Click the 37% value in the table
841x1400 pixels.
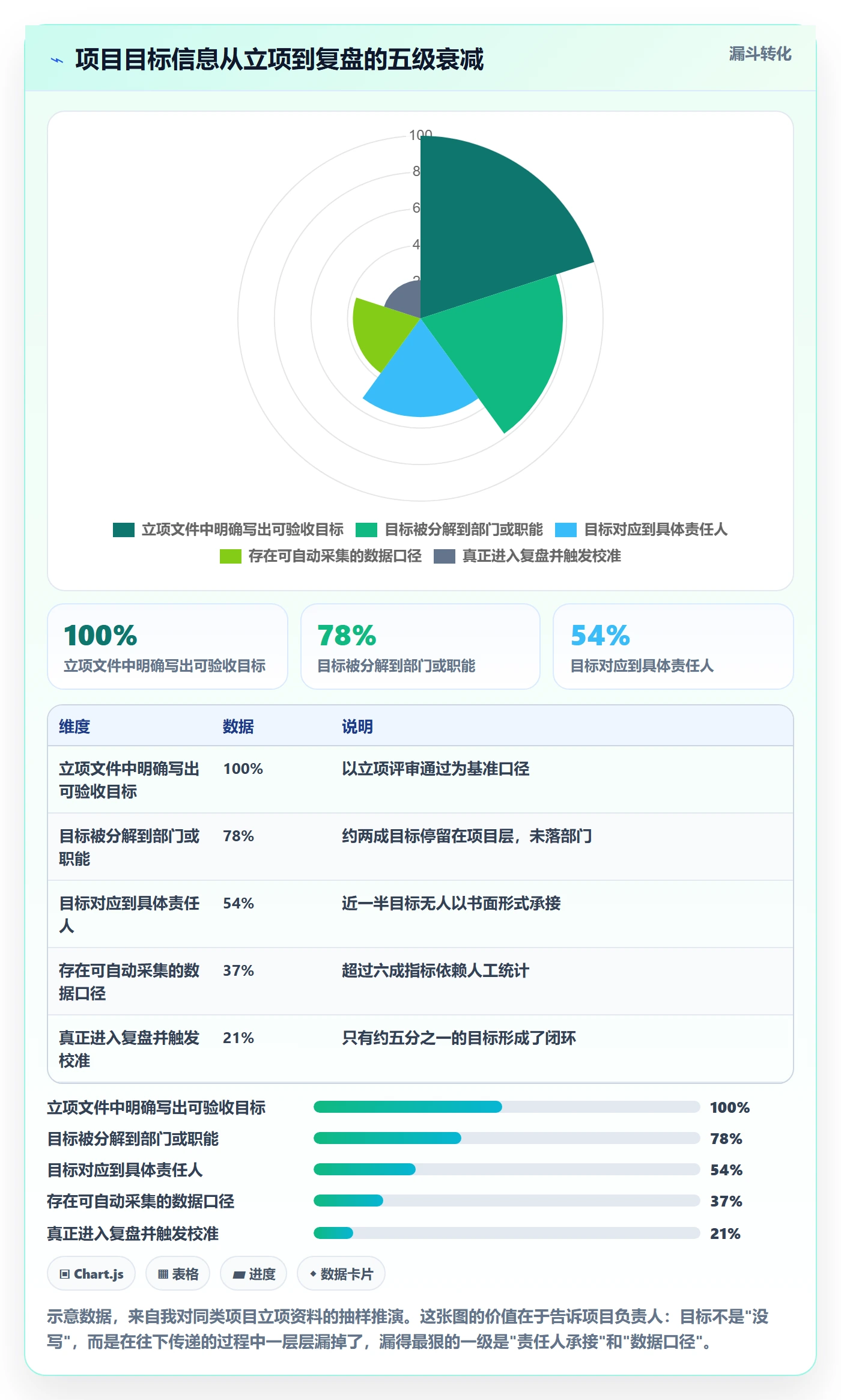238,971
